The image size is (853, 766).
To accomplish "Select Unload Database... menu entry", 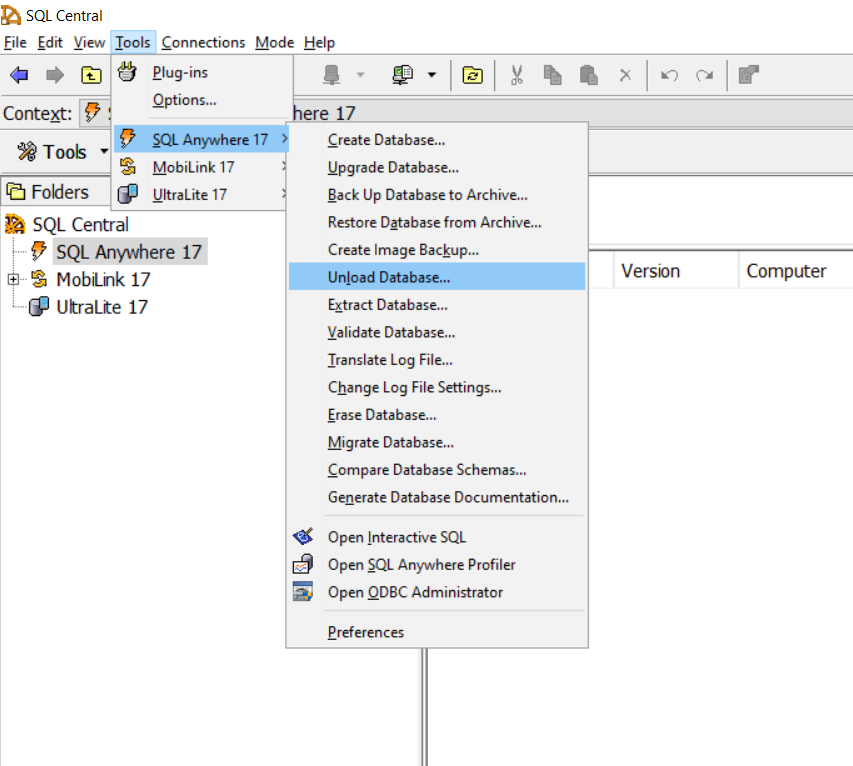I will tap(437, 276).
